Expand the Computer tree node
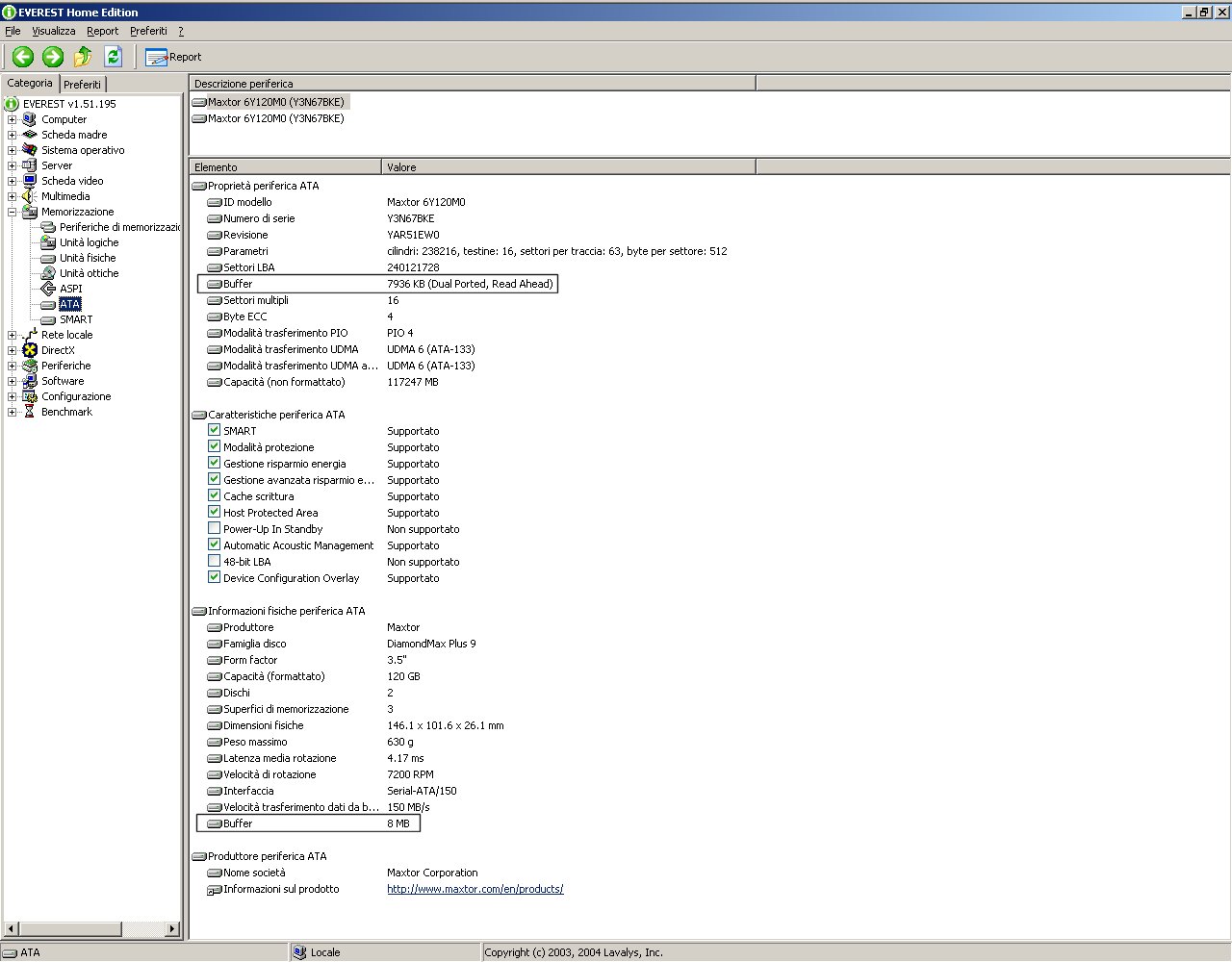Viewport: 1232px width, 962px height. click(13, 119)
